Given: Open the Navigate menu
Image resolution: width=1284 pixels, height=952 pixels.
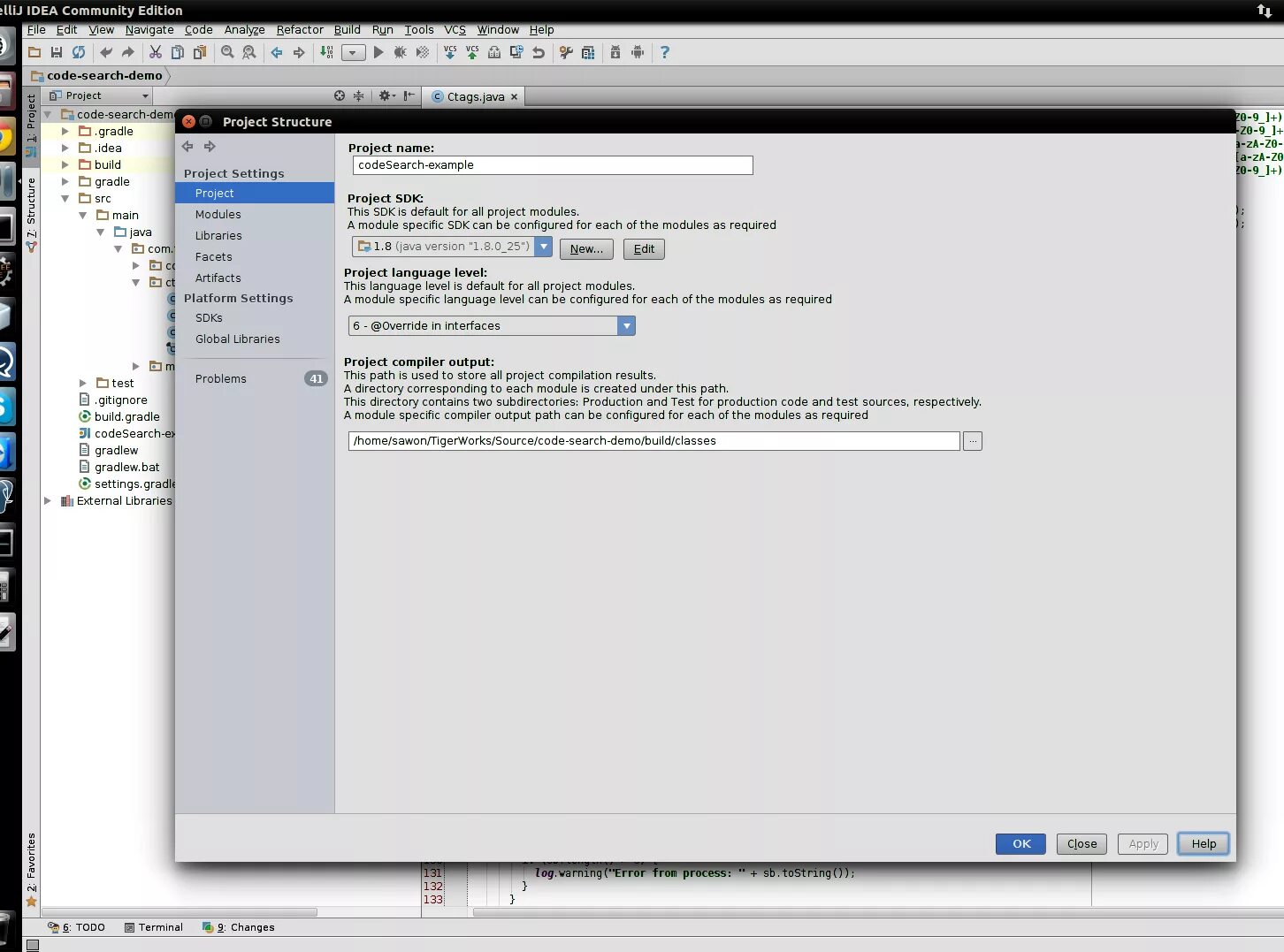Looking at the screenshot, I should (149, 29).
